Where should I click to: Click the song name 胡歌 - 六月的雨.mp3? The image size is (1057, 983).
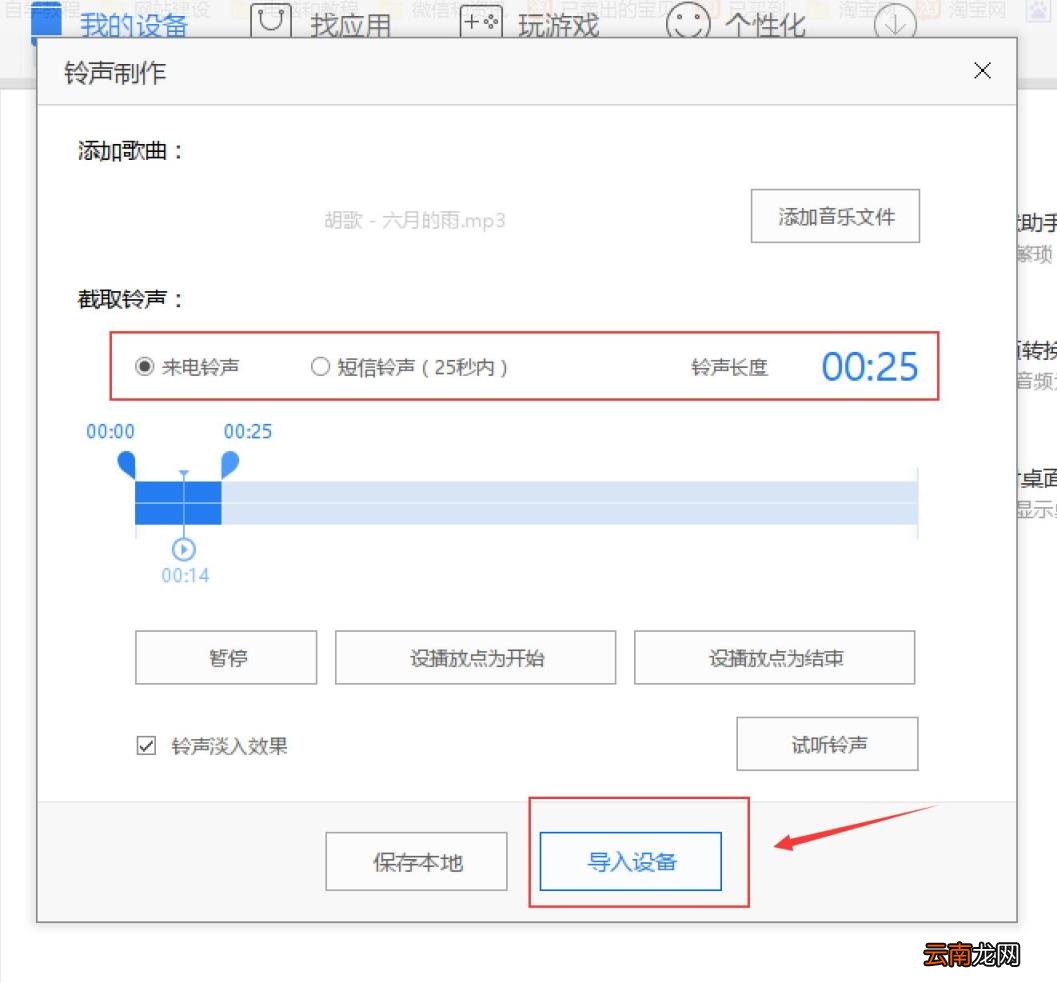pyautogui.click(x=415, y=220)
